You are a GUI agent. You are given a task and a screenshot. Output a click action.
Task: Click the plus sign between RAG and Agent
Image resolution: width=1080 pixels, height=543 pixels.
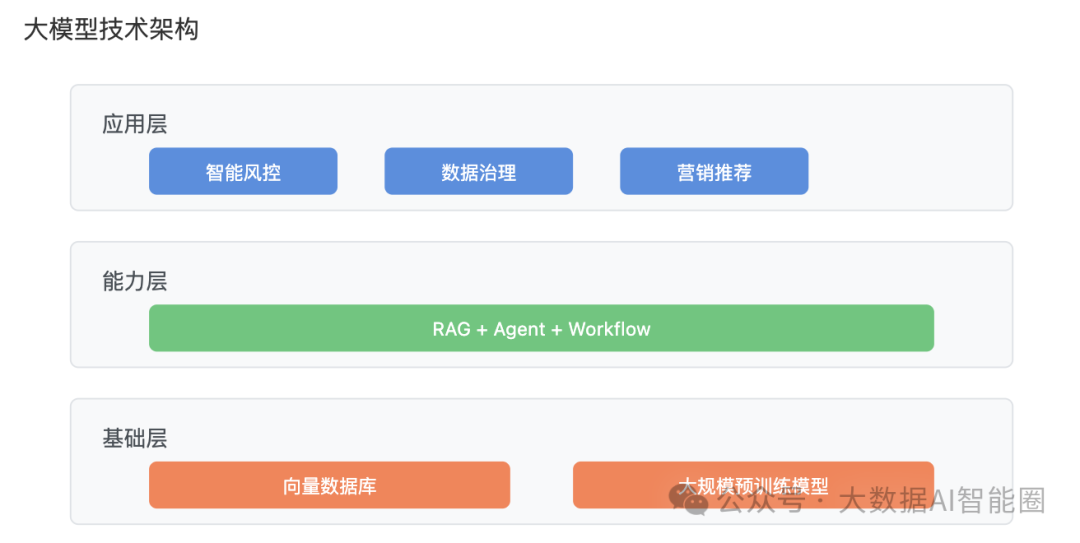pos(482,330)
